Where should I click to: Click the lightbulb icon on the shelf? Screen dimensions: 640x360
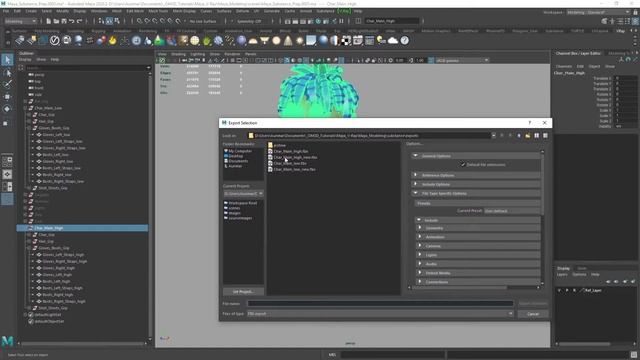[x=381, y=40]
